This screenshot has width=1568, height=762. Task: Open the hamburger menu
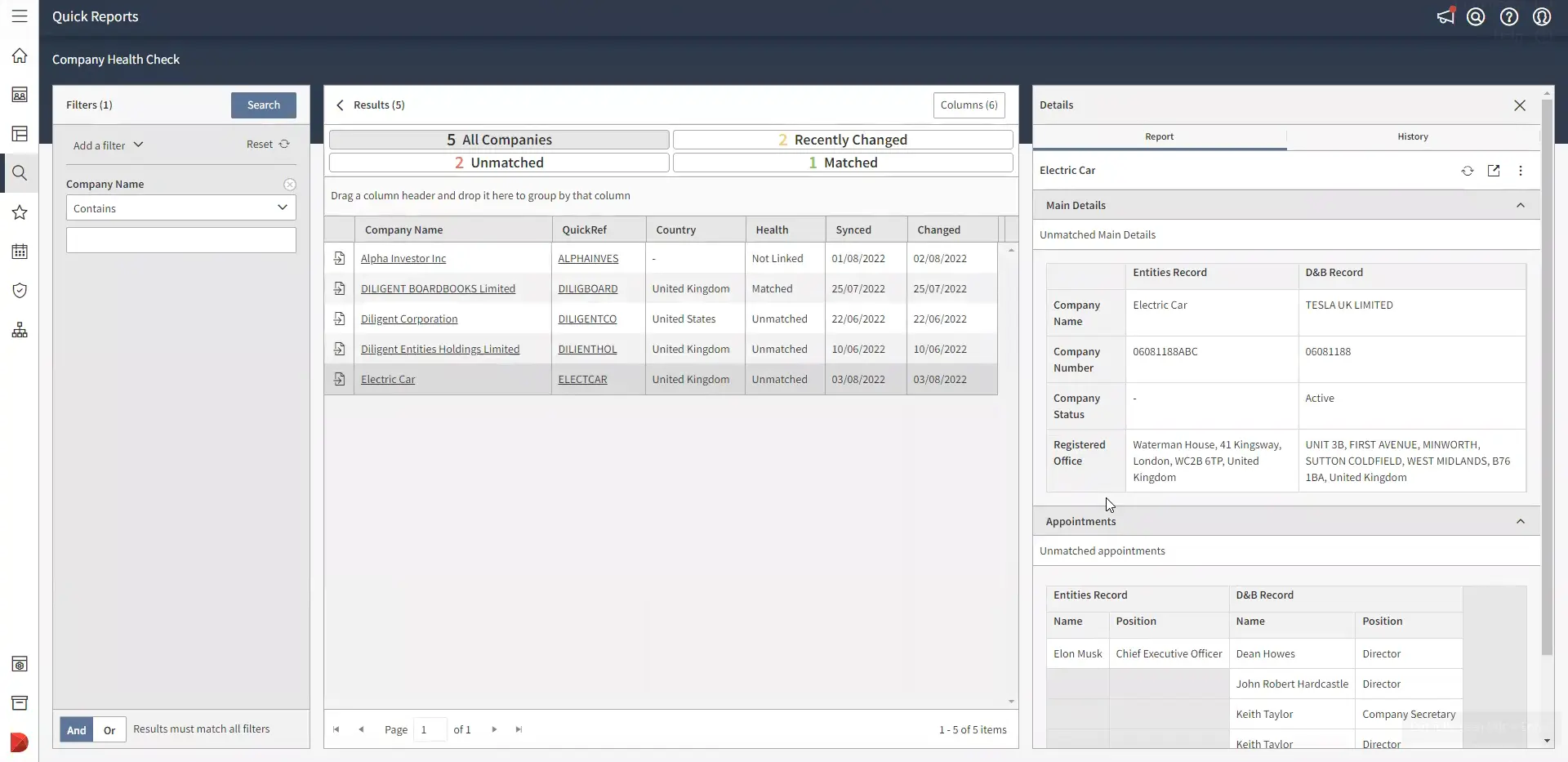20,16
